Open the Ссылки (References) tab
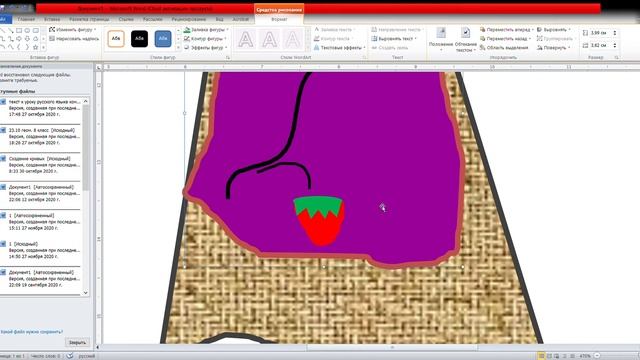Image resolution: width=640 pixels, height=360 pixels. click(126, 19)
